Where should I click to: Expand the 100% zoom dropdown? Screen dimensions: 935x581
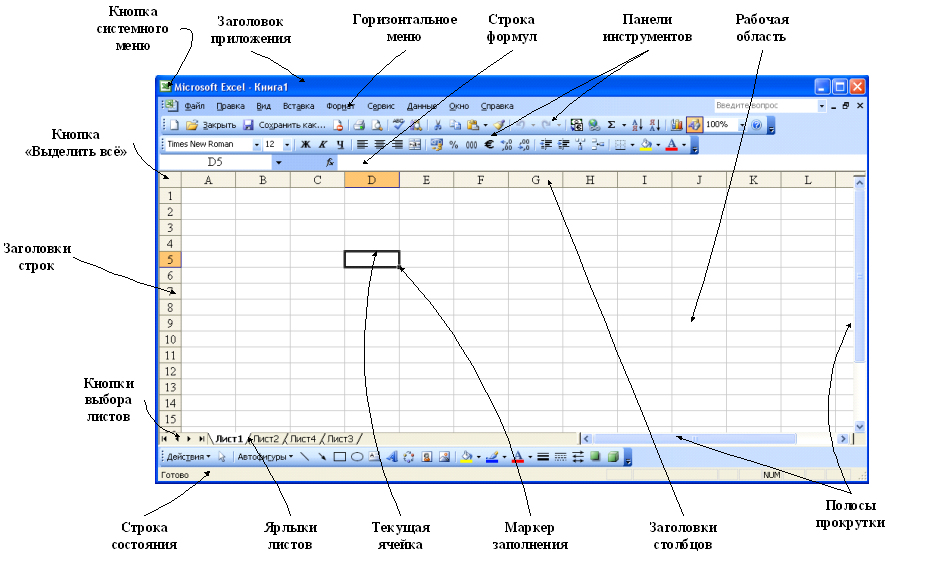[742, 125]
